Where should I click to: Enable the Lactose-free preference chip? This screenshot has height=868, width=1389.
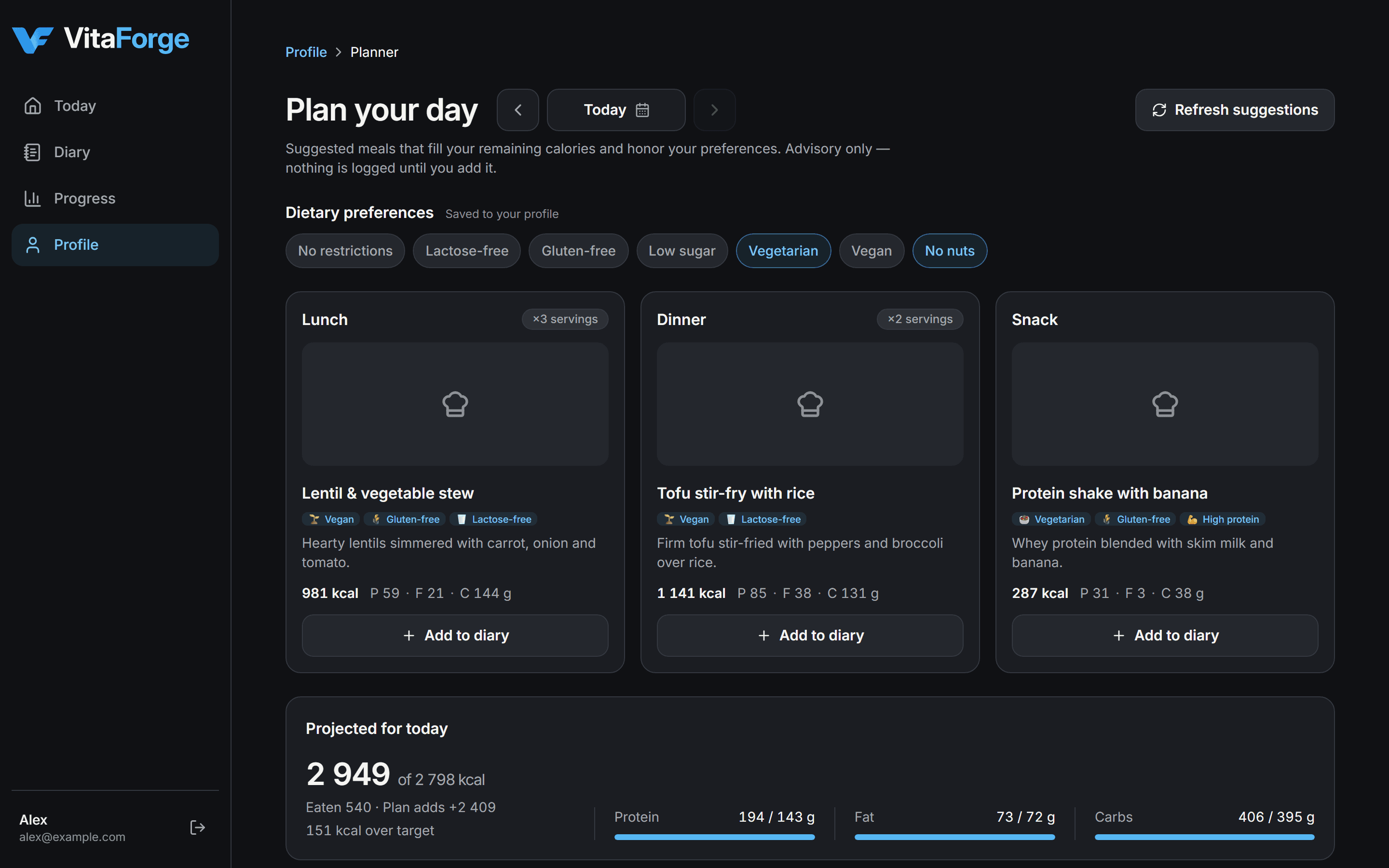point(467,251)
